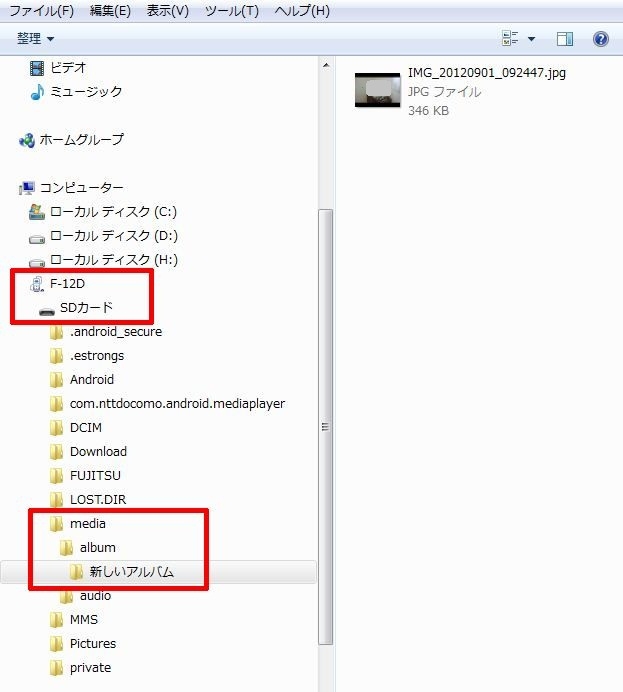
Task: Click the .estrongs folder icon
Action: point(56,356)
